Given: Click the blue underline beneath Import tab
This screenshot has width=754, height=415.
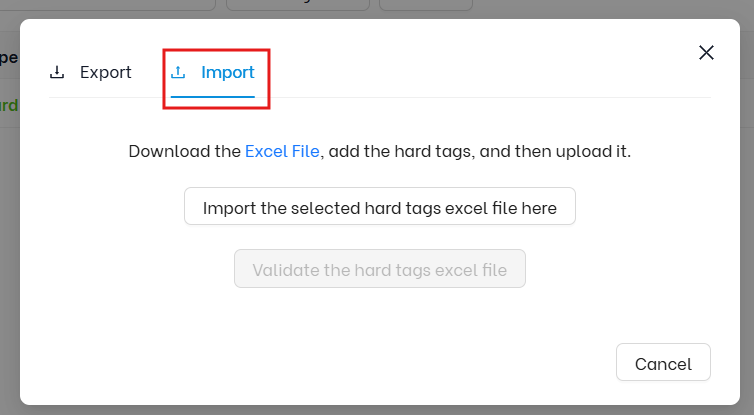Looking at the screenshot, I should tap(213, 97).
